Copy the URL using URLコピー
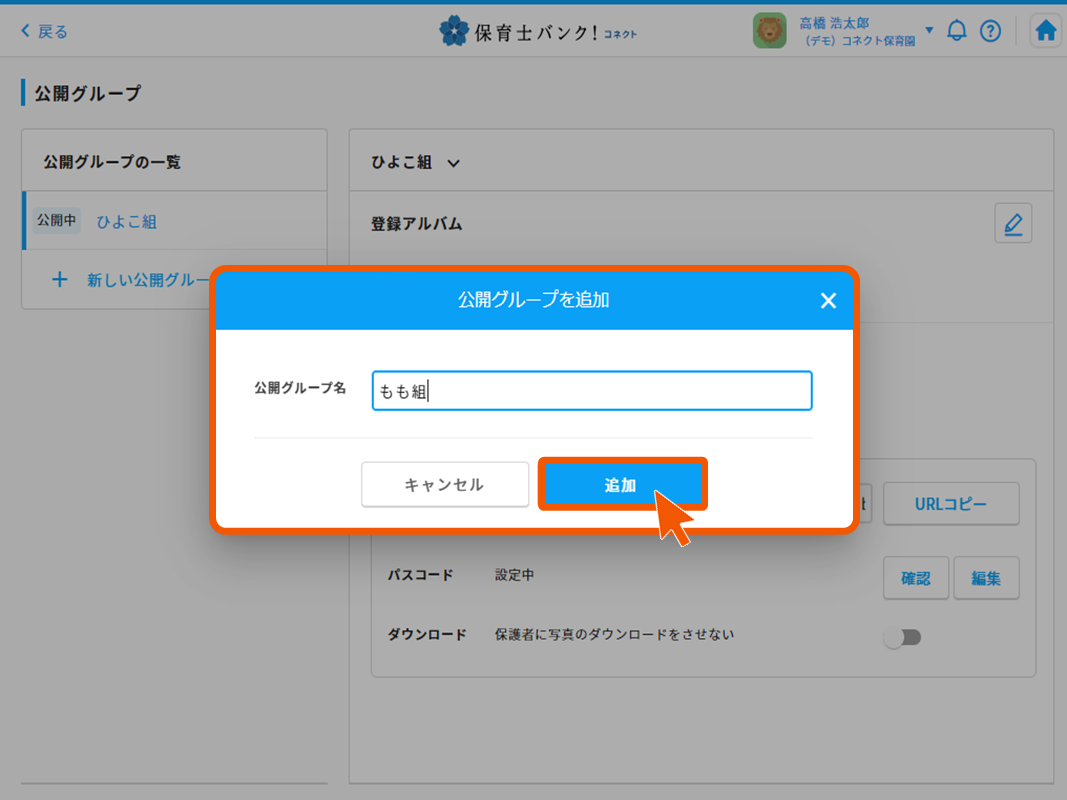 click(x=950, y=503)
